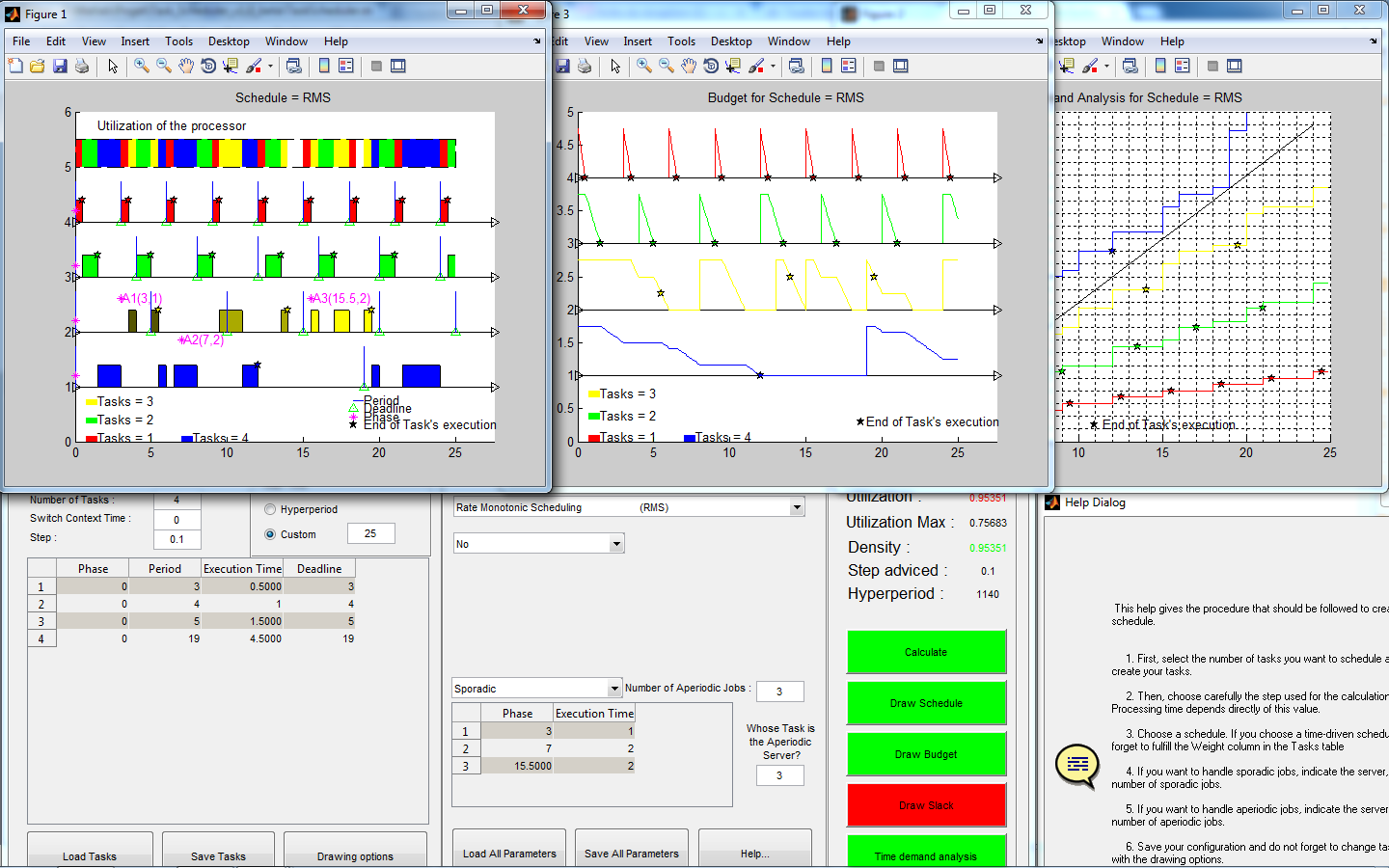Click the Number of Aperiodic Jobs field
This screenshot has height=868, width=1389.
pos(779,692)
